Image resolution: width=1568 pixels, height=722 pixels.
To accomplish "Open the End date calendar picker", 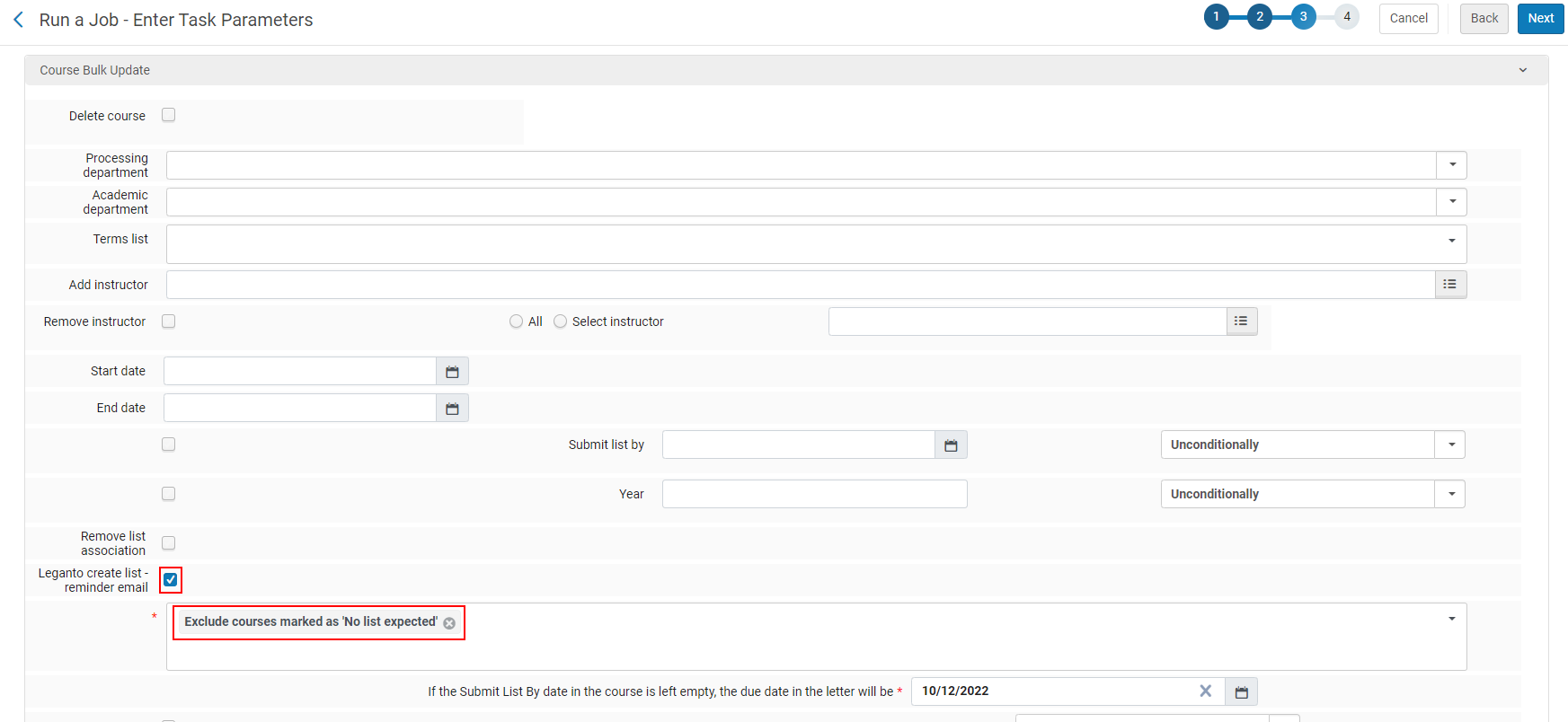I will (x=452, y=409).
